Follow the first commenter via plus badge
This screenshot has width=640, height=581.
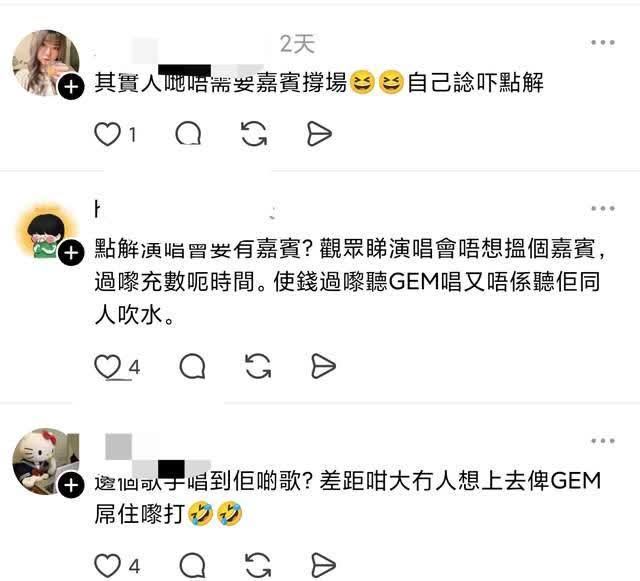point(71,87)
